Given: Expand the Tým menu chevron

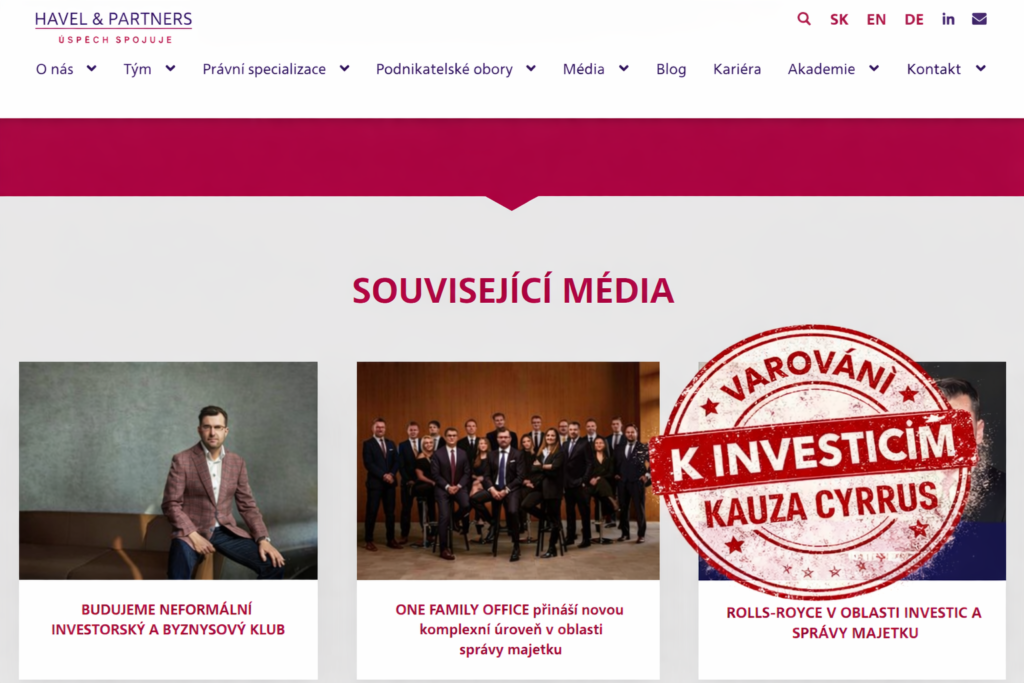Looking at the screenshot, I should [170, 69].
